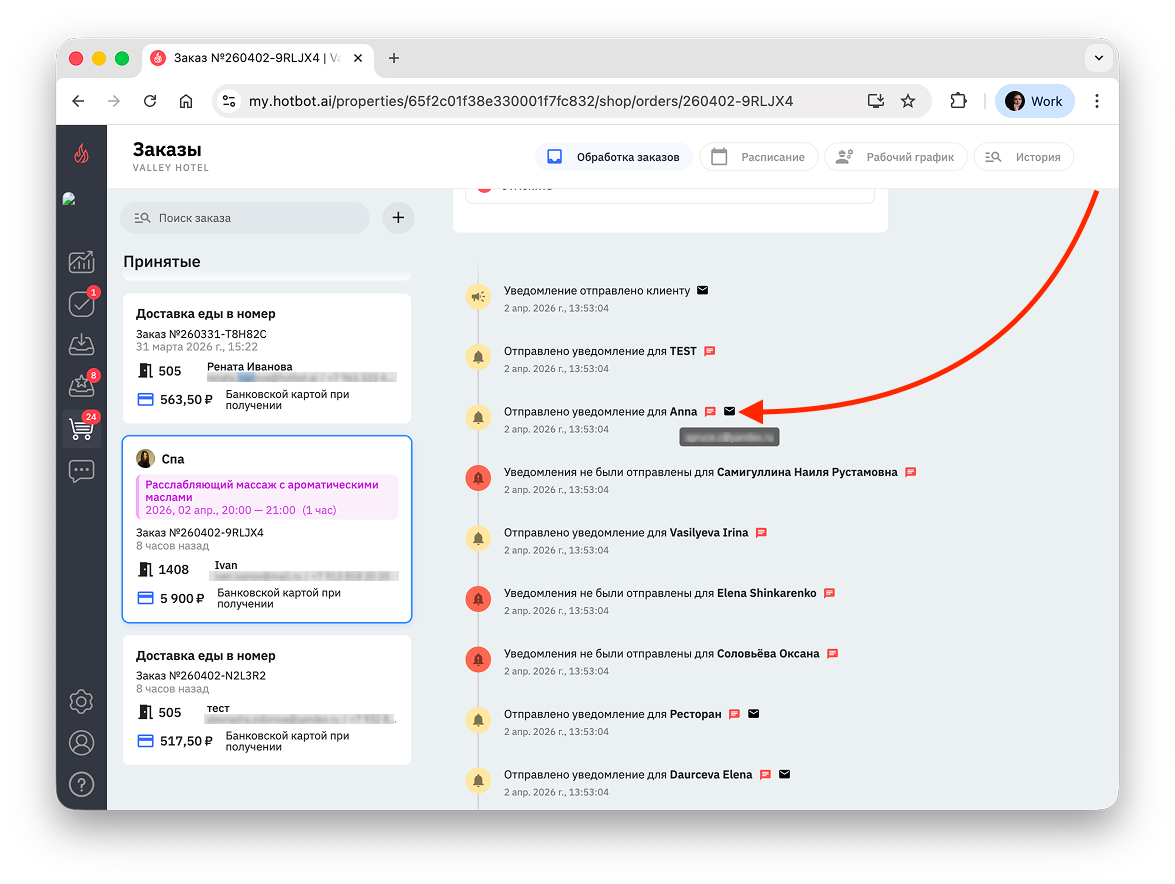Click message icon next to Самигуллина Наиля Рустамовна

(910, 472)
